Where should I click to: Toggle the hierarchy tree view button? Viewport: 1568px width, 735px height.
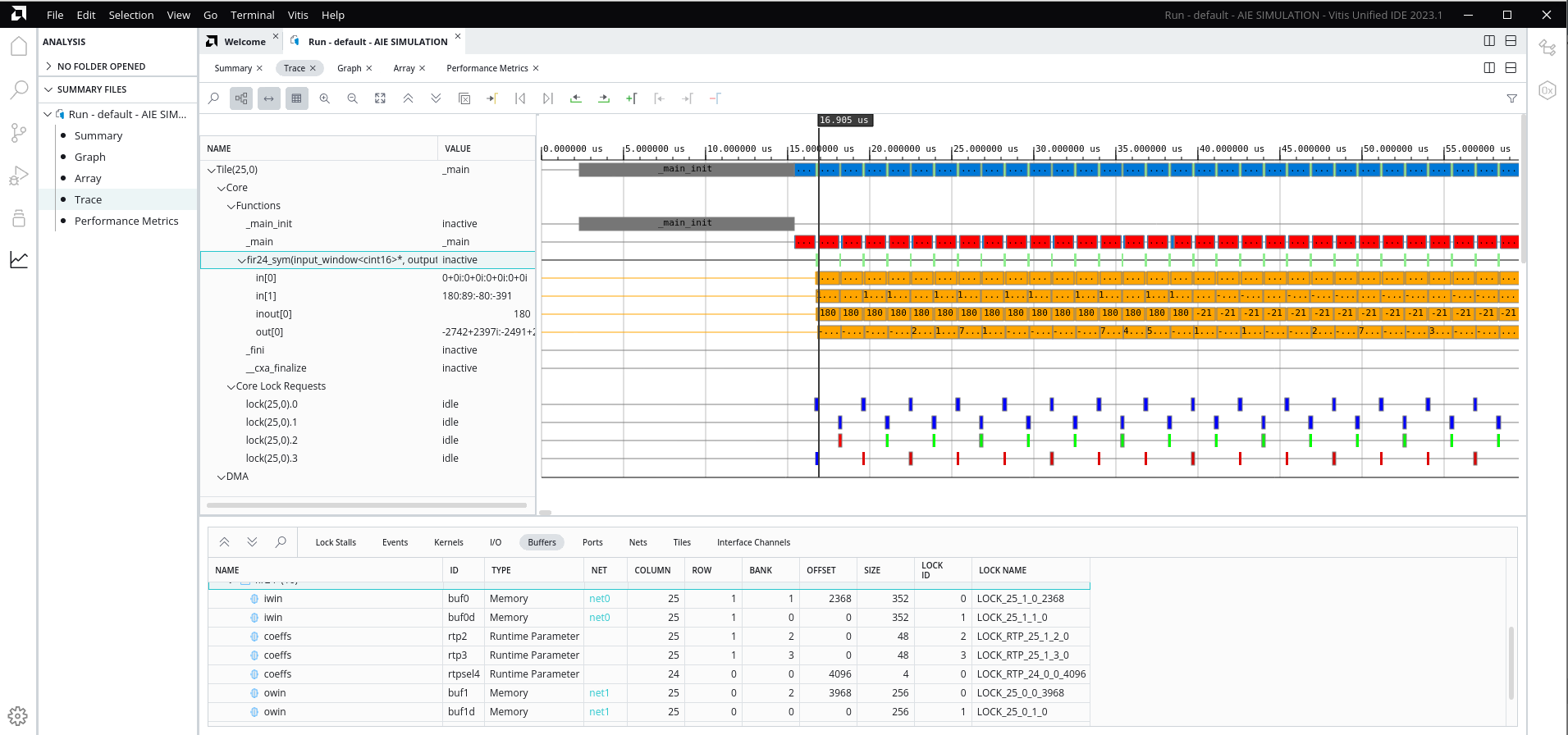(x=241, y=98)
